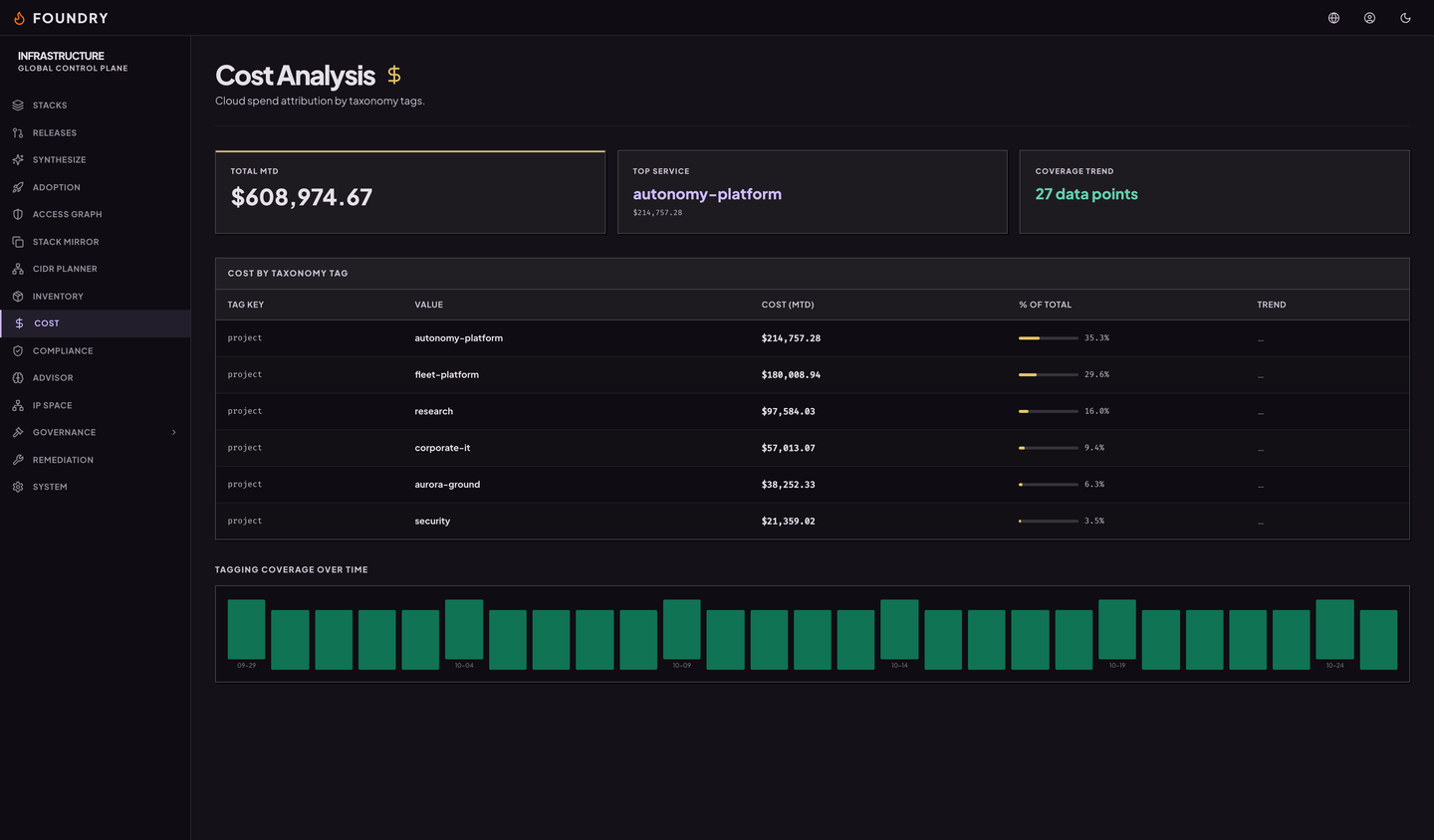Viewport: 1434px width, 840px height.
Task: Open Stacks in the sidebar
Action: (x=96, y=105)
